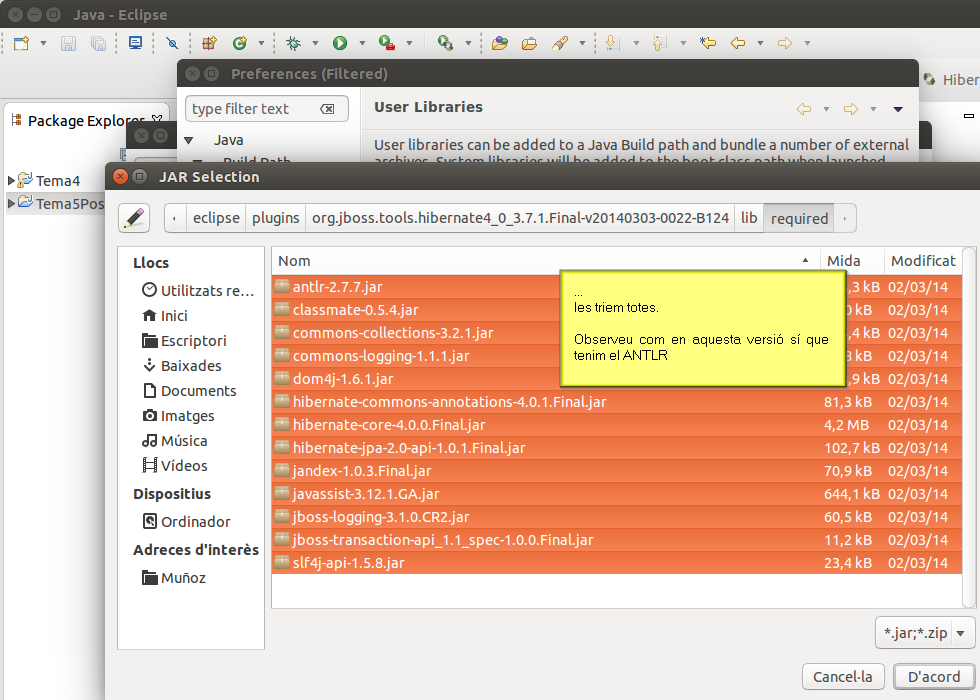Viewport: 980px width, 700px height.
Task: Click the pencil type-location icon in JAR Selection
Action: tap(134, 218)
